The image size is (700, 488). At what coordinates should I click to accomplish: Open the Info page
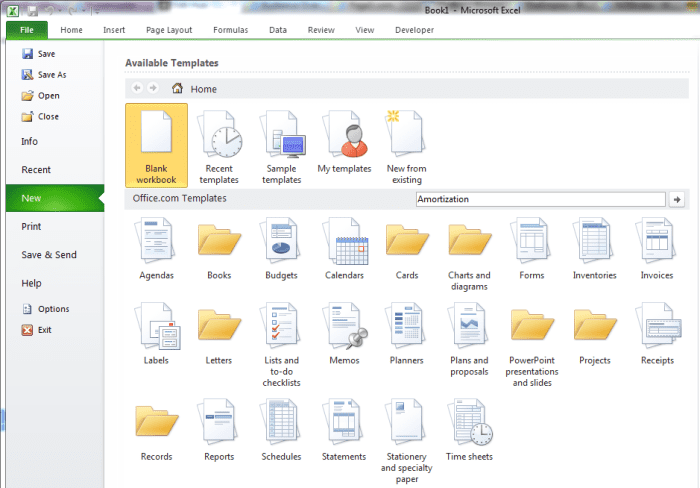click(x=29, y=142)
